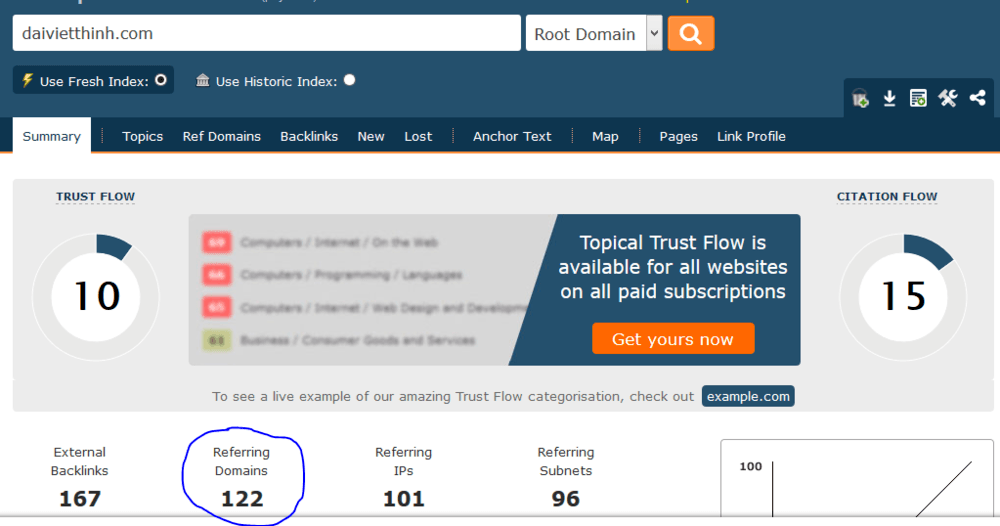This screenshot has height=526, width=1000.
Task: Click the share icon
Action: click(x=977, y=98)
